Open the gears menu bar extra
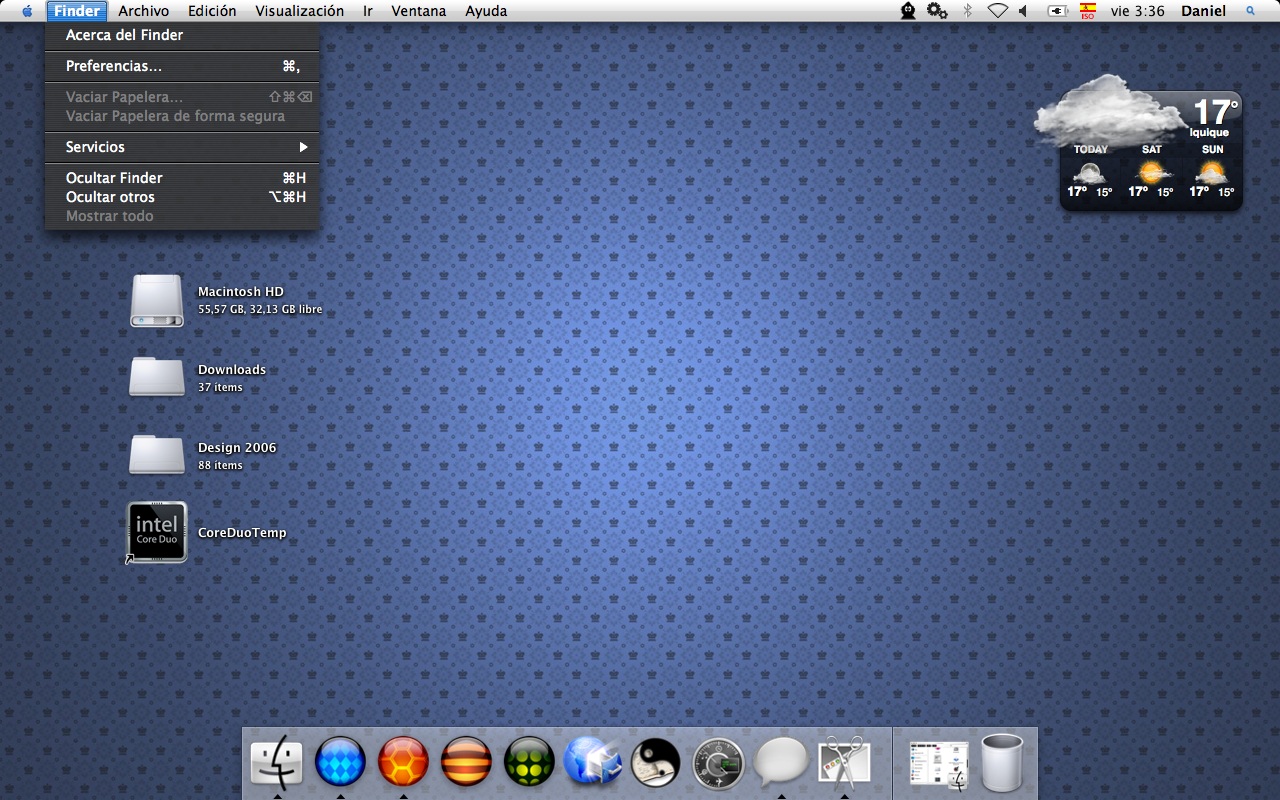The height and width of the screenshot is (800, 1280). pos(937,11)
